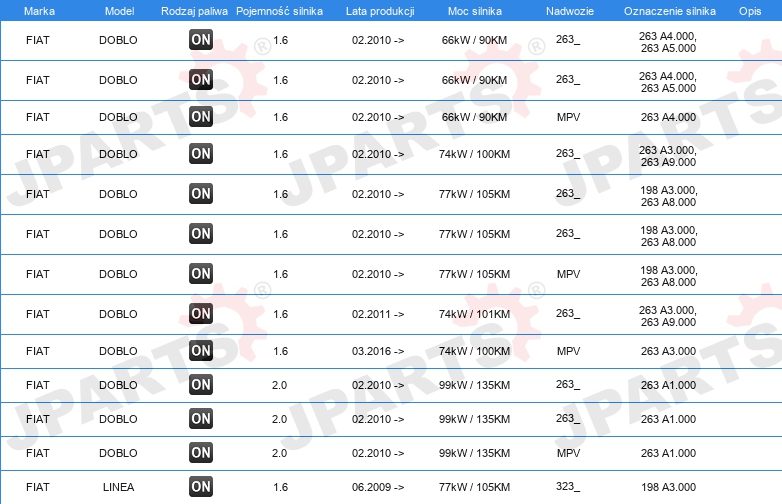Click the Model column header
The height and width of the screenshot is (504, 782).
click(x=119, y=11)
